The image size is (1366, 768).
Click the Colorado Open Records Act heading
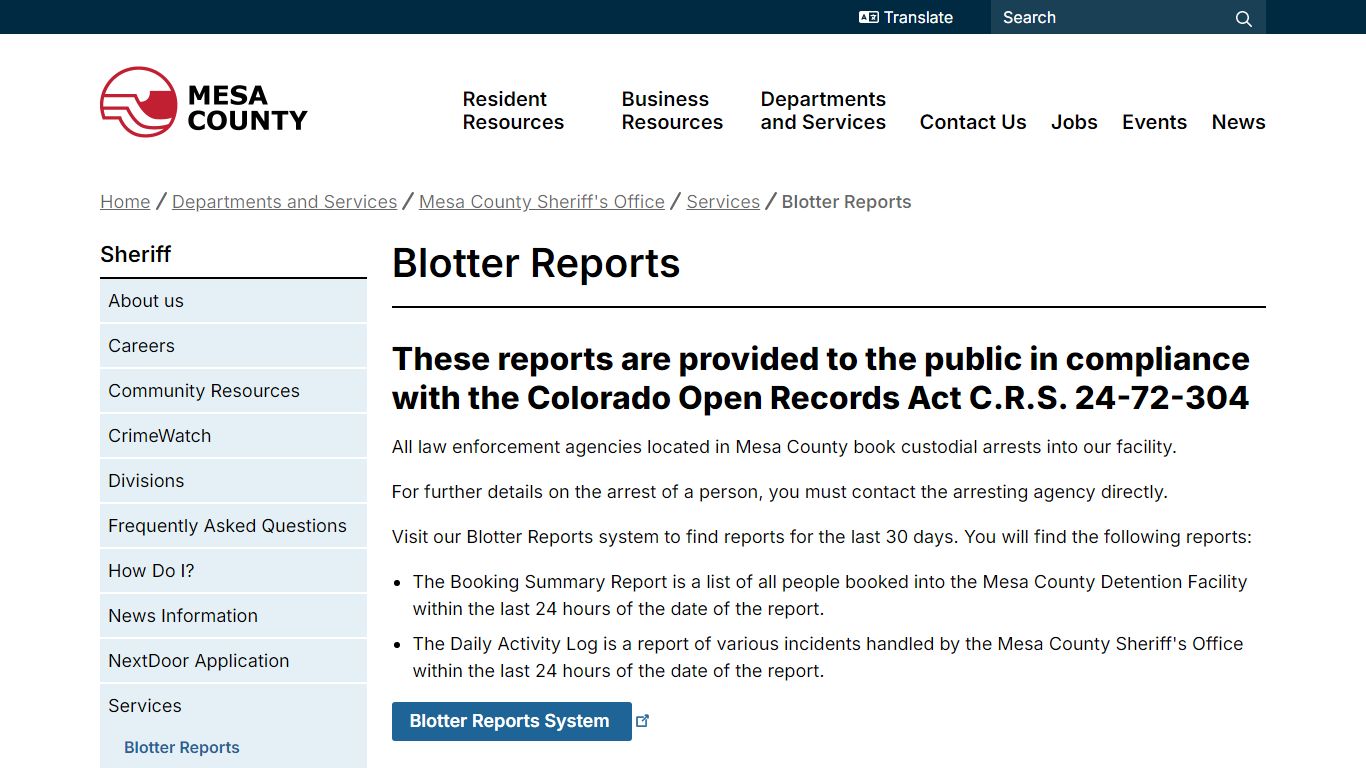pos(821,378)
